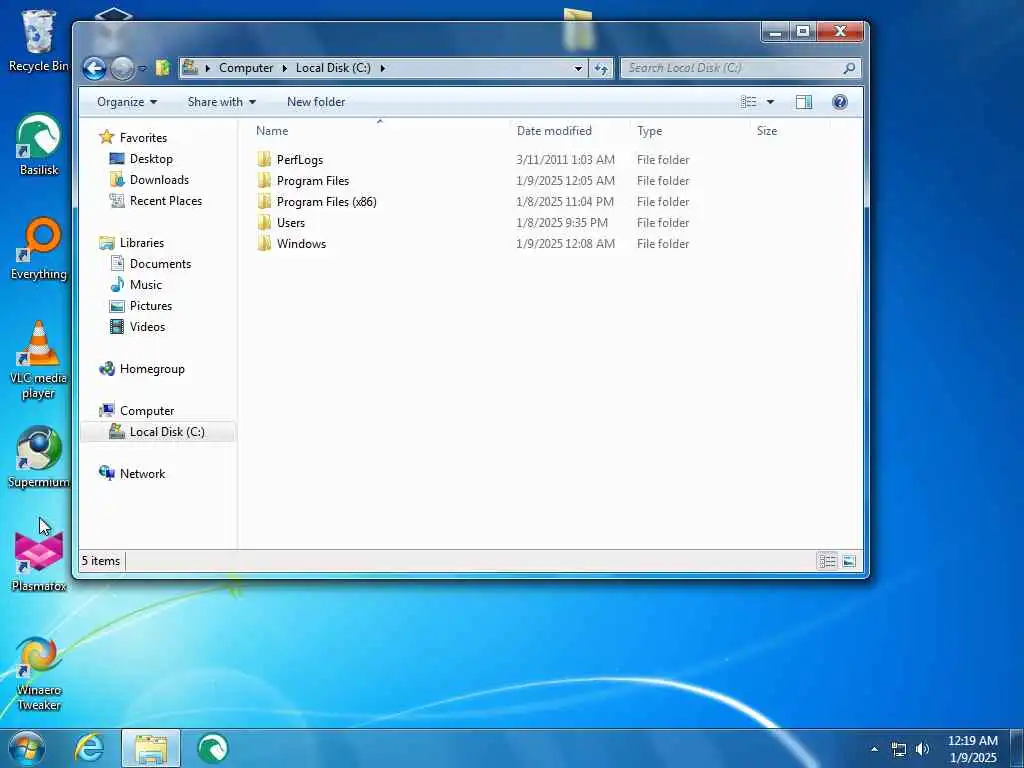This screenshot has height=768, width=1024.
Task: Select the Plasmafox desktop shortcut
Action: click(x=39, y=560)
